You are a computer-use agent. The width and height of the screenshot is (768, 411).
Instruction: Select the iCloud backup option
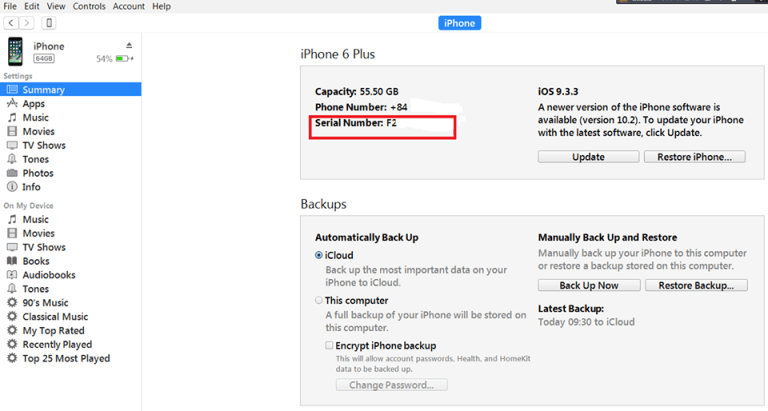(319, 255)
